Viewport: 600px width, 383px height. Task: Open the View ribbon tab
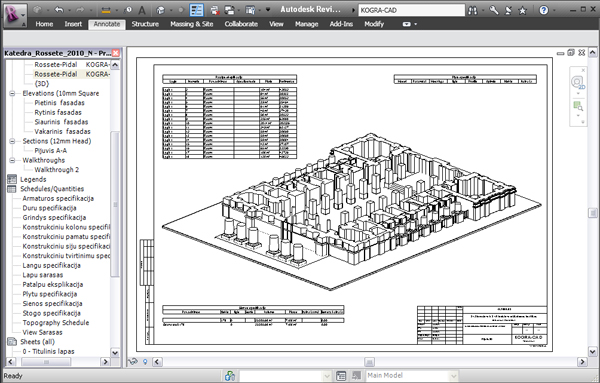pyautogui.click(x=276, y=24)
